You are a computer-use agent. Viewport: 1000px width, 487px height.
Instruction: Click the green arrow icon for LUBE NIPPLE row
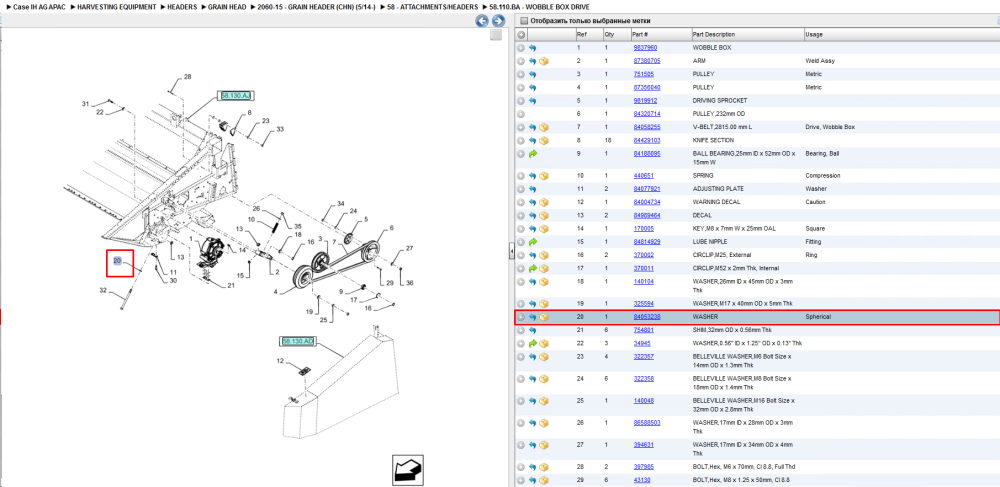coord(533,242)
